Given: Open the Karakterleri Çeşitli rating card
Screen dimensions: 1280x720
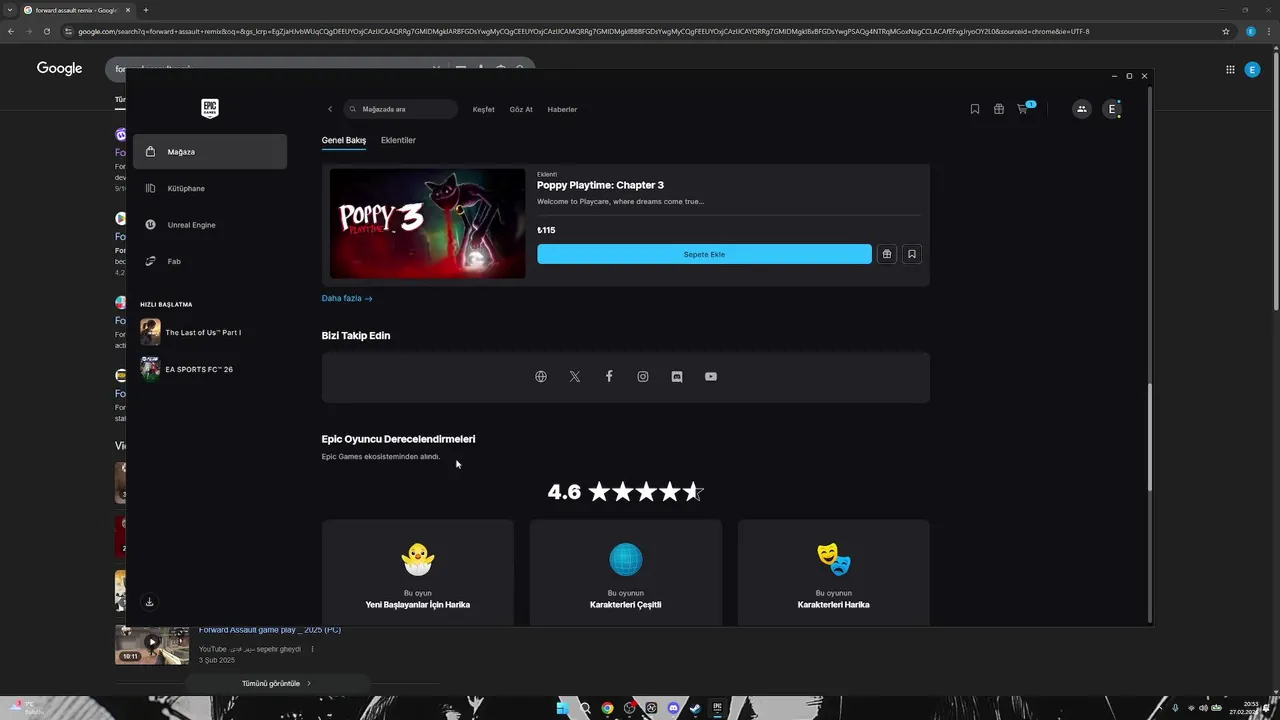Looking at the screenshot, I should pyautogui.click(x=626, y=573).
